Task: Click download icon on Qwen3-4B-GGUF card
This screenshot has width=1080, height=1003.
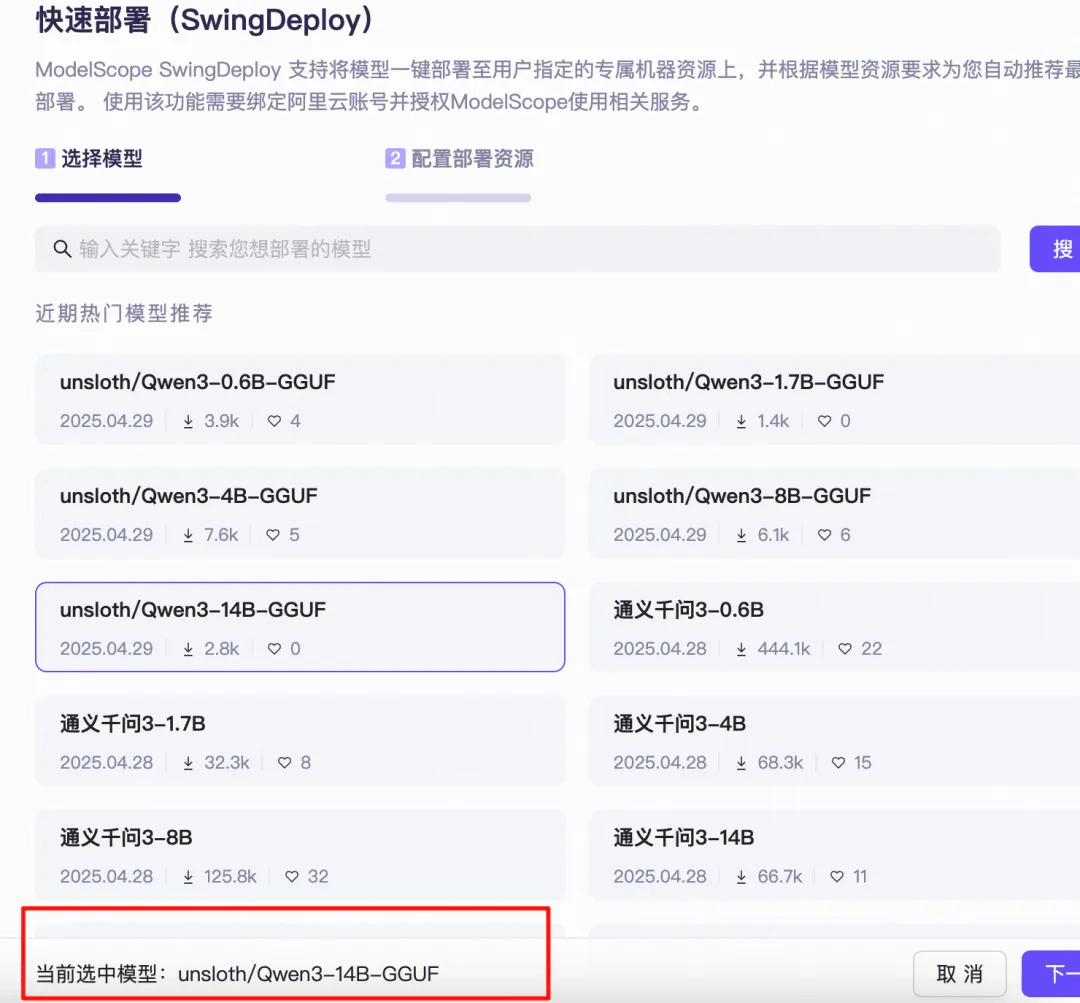Action: pos(188,535)
